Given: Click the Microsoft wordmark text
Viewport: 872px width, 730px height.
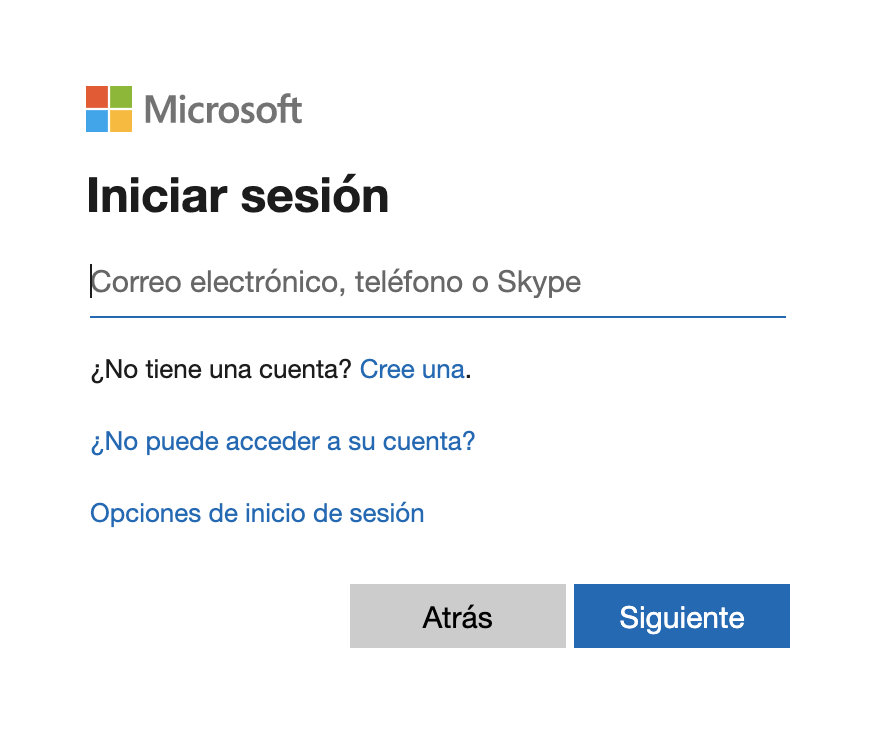Looking at the screenshot, I should click(x=223, y=109).
